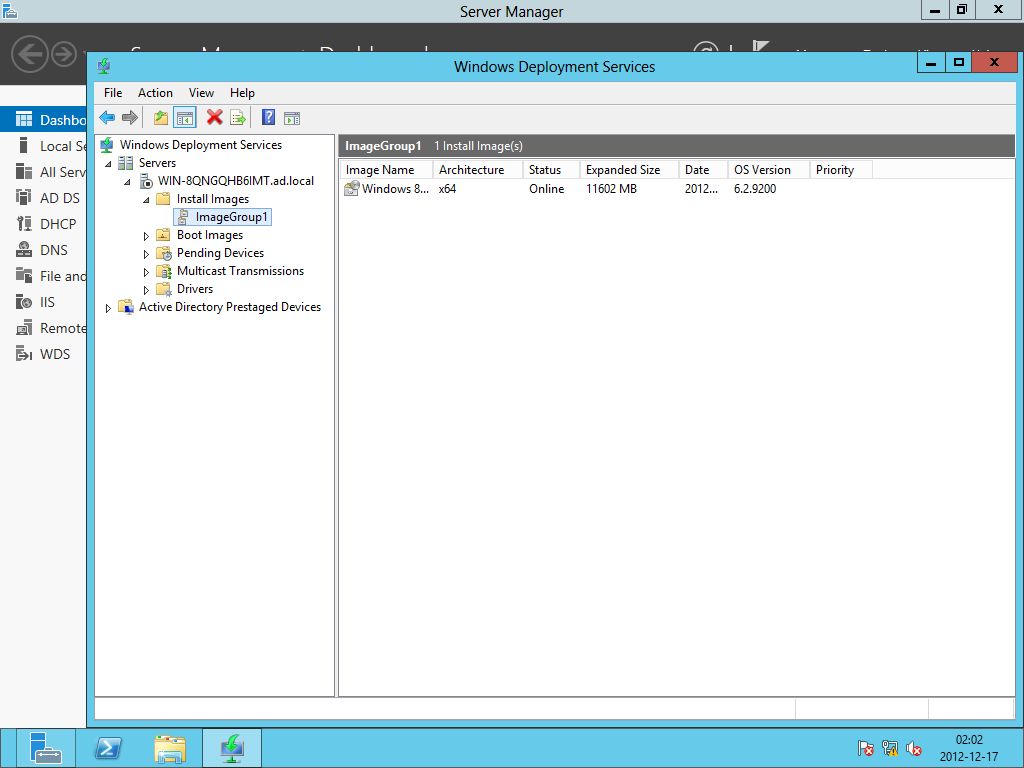The image size is (1024, 768).
Task: Sort by the OS Version column header
Action: 769,170
